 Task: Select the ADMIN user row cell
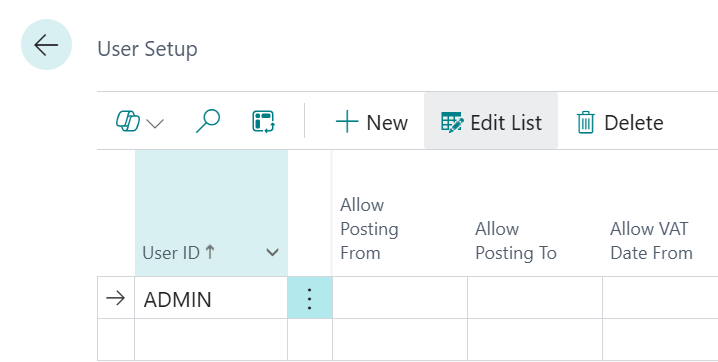(x=211, y=298)
